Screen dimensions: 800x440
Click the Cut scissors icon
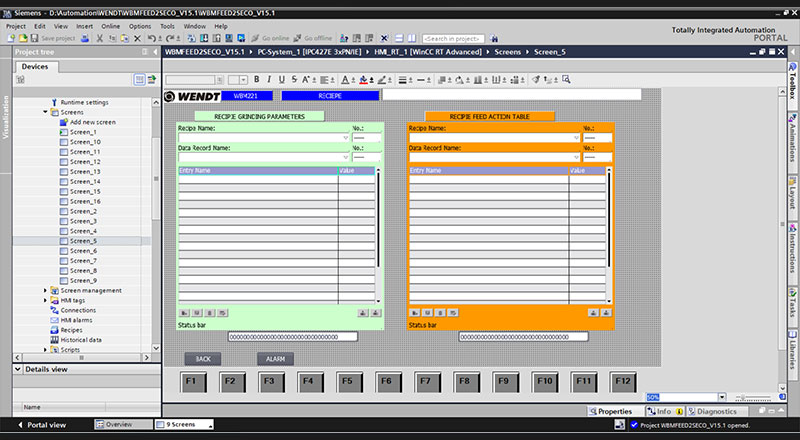99,38
